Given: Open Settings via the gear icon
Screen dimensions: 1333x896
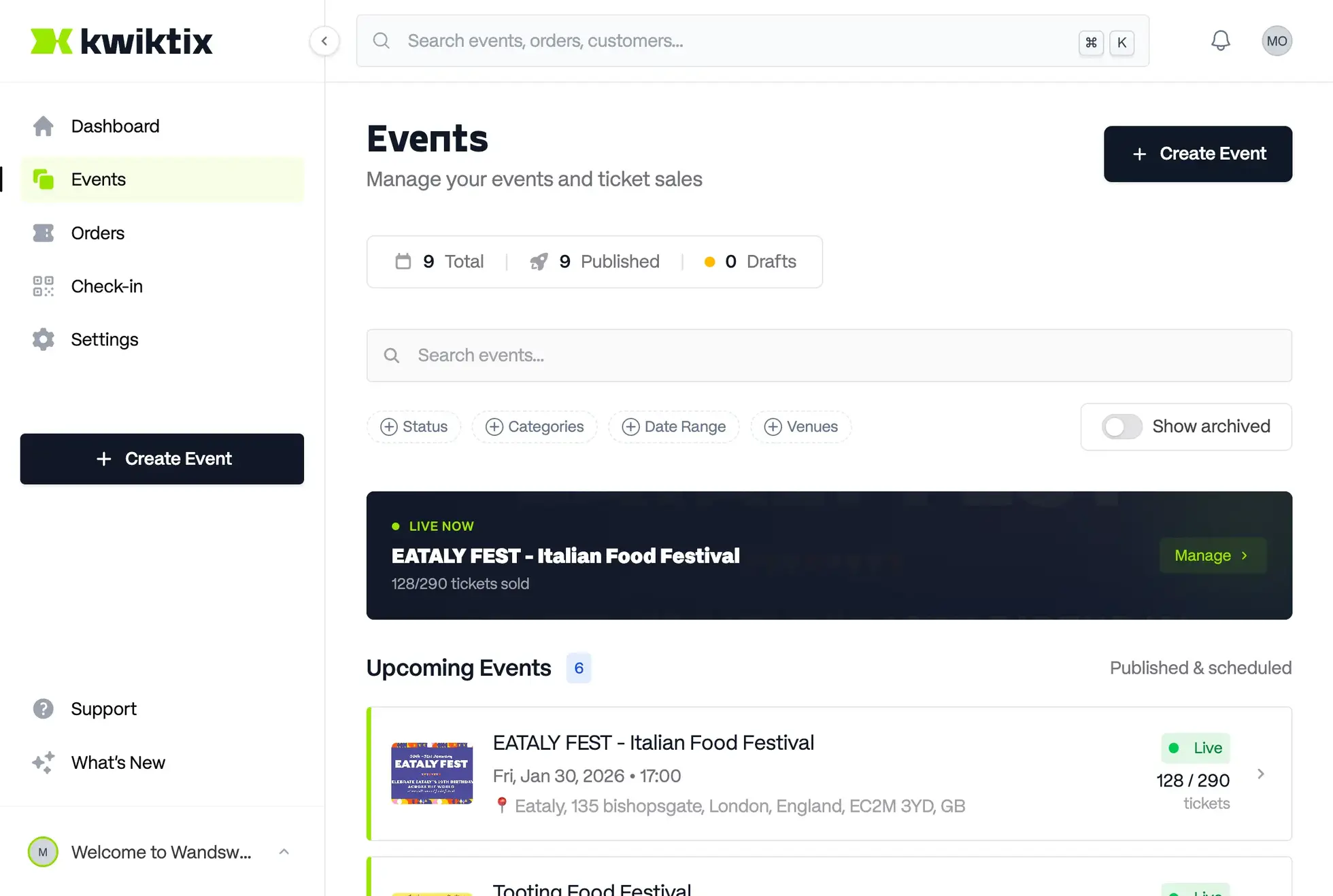Looking at the screenshot, I should pos(43,339).
